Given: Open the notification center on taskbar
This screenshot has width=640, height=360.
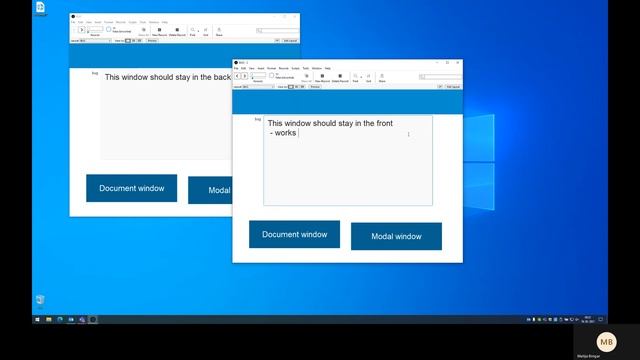Looking at the screenshot, I should [x=601, y=320].
